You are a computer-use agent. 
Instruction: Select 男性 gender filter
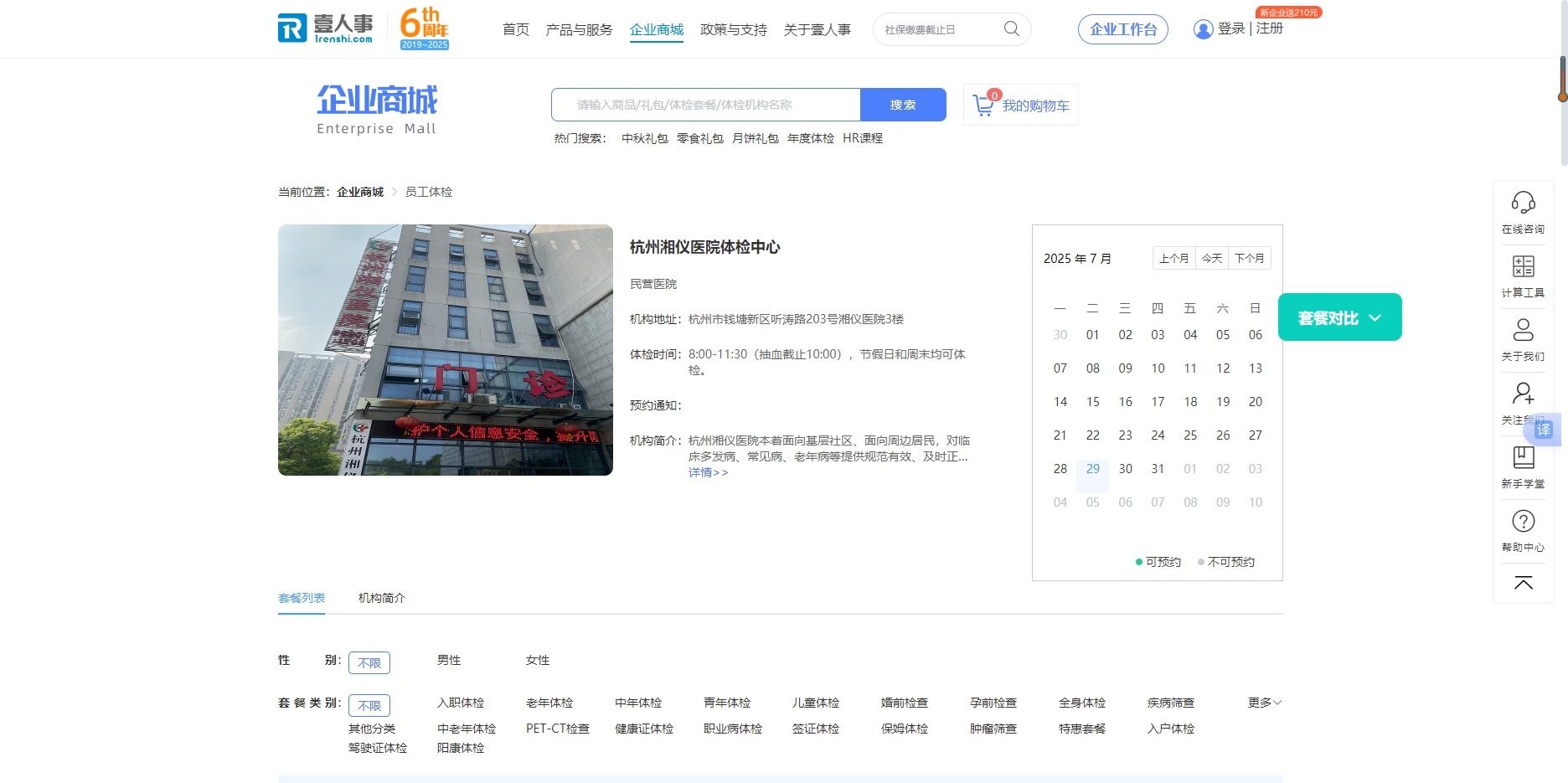pyautogui.click(x=449, y=660)
